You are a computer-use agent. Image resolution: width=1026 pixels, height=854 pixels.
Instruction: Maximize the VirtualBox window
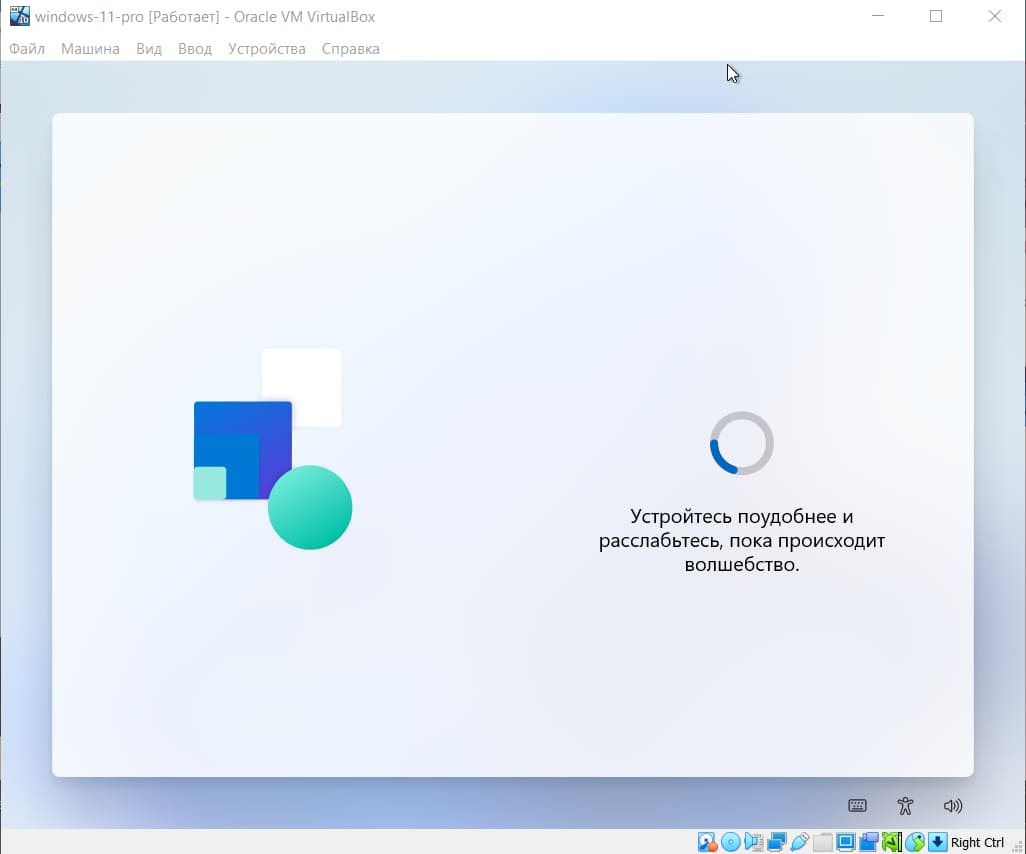click(936, 16)
